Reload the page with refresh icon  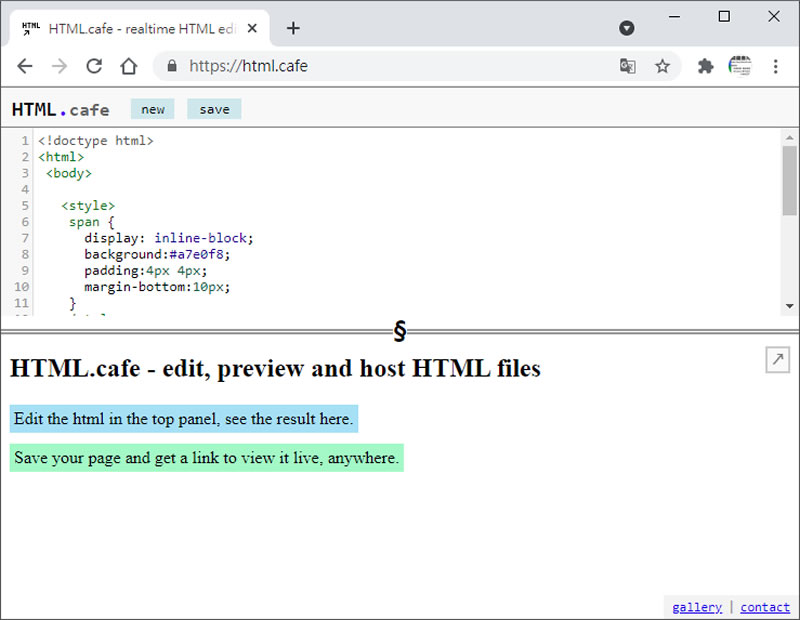pos(94,66)
